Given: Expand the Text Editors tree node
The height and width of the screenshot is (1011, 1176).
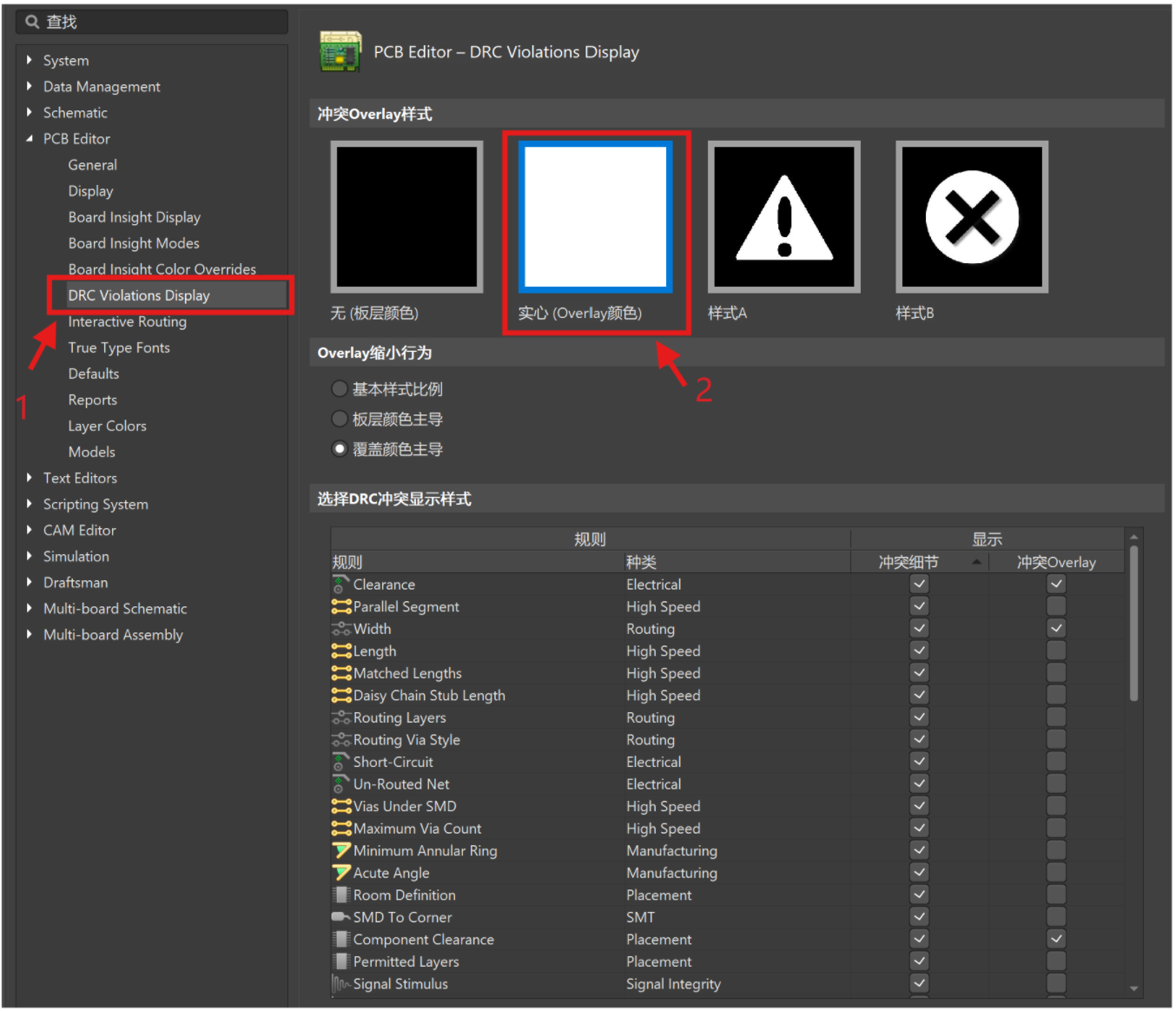Looking at the screenshot, I should pos(30,478).
